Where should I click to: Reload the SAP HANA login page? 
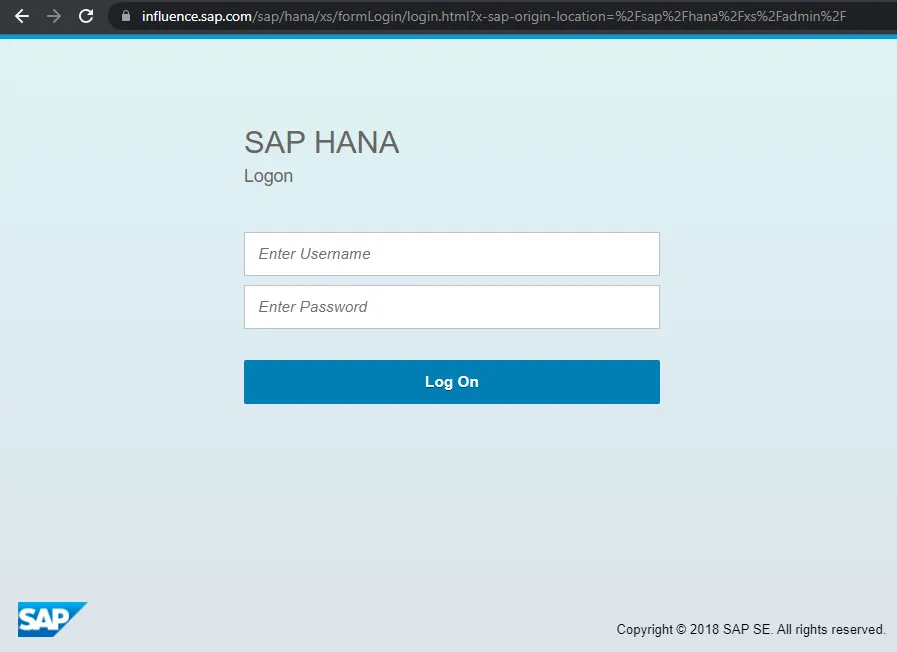[x=86, y=16]
